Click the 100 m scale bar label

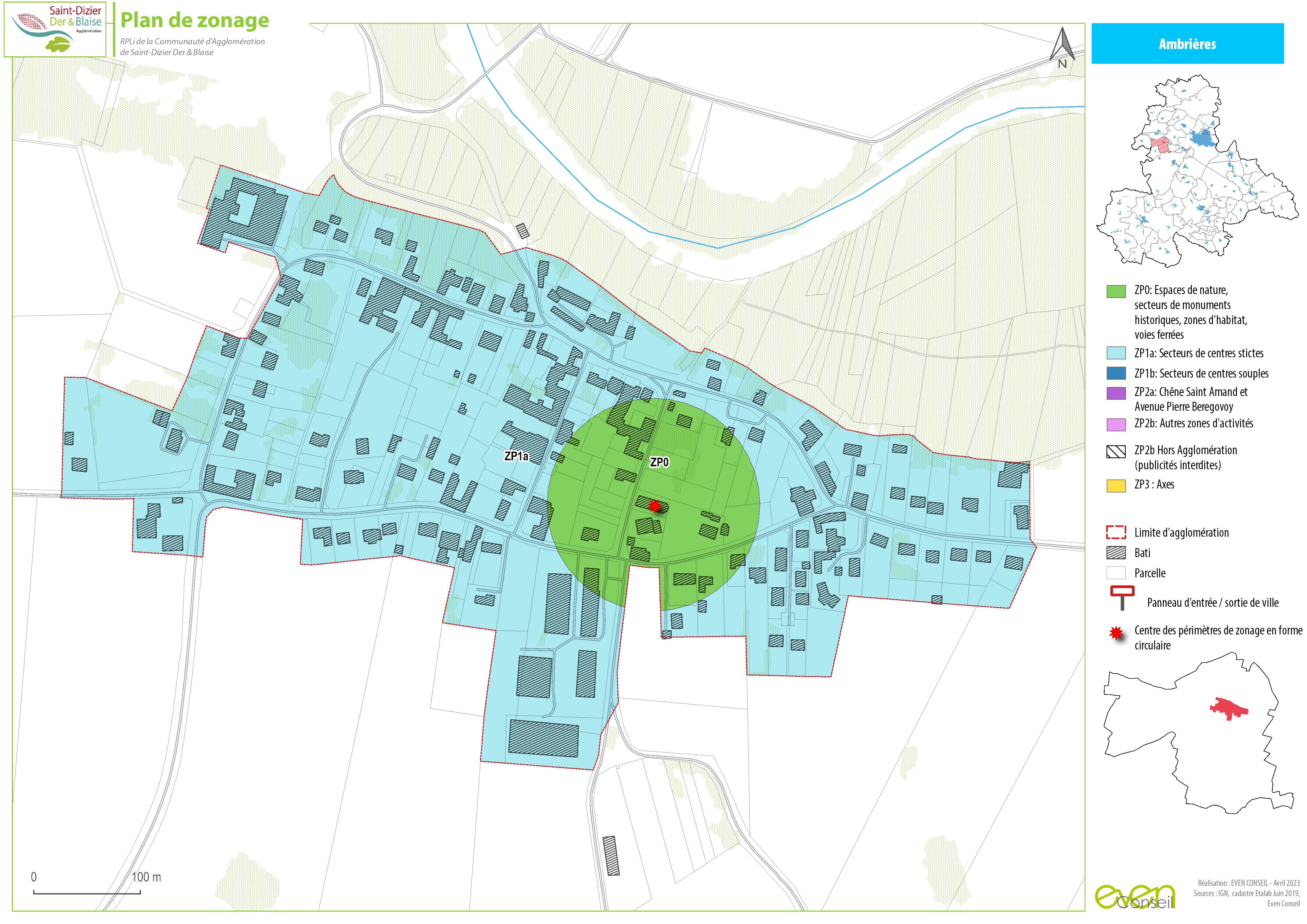[x=146, y=877]
